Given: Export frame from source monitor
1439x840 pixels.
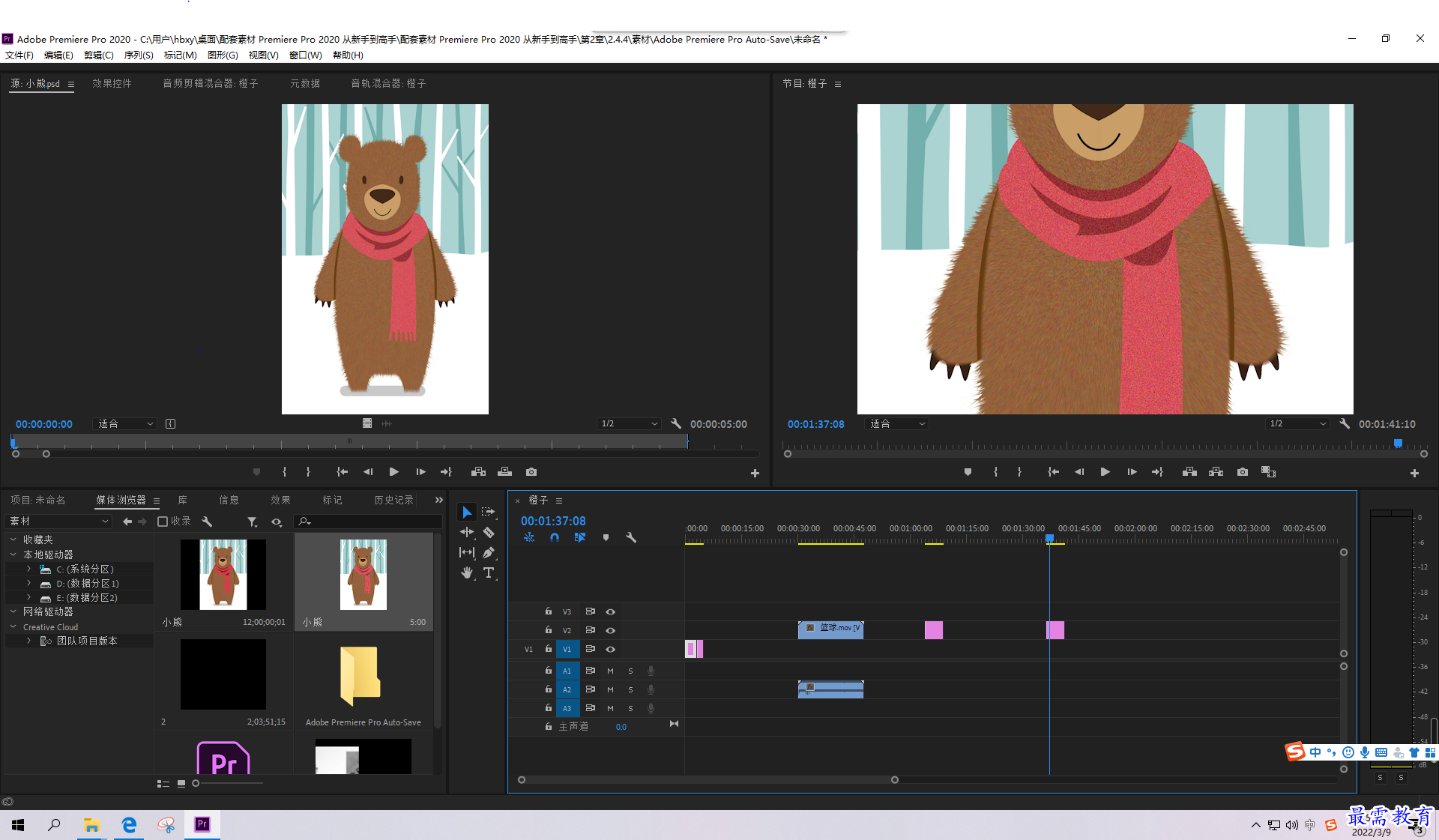Looking at the screenshot, I should tap(531, 472).
